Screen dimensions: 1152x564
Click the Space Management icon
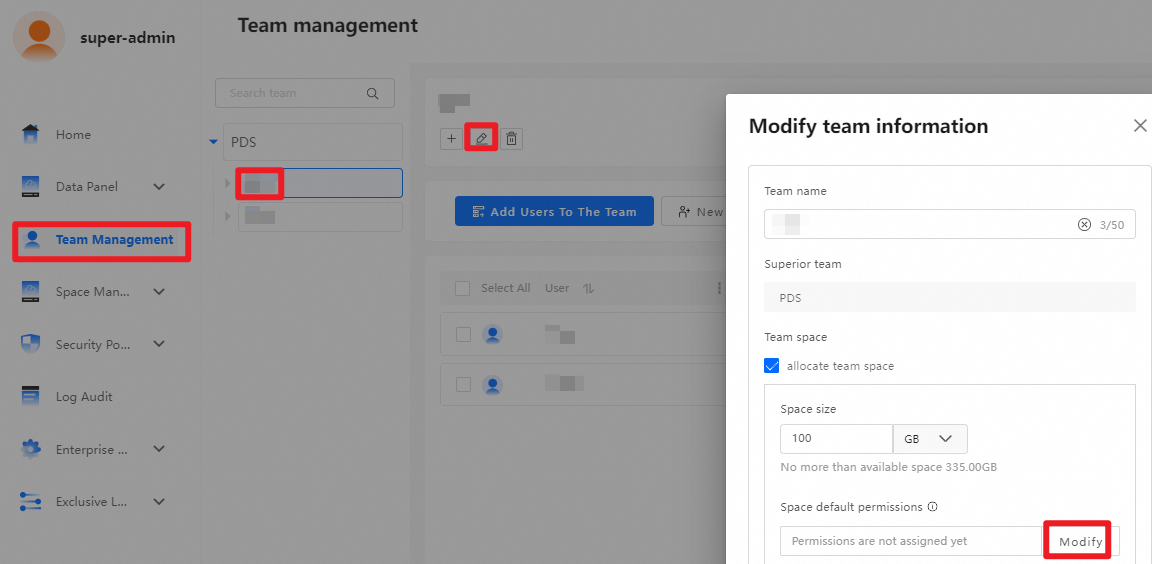(30, 292)
